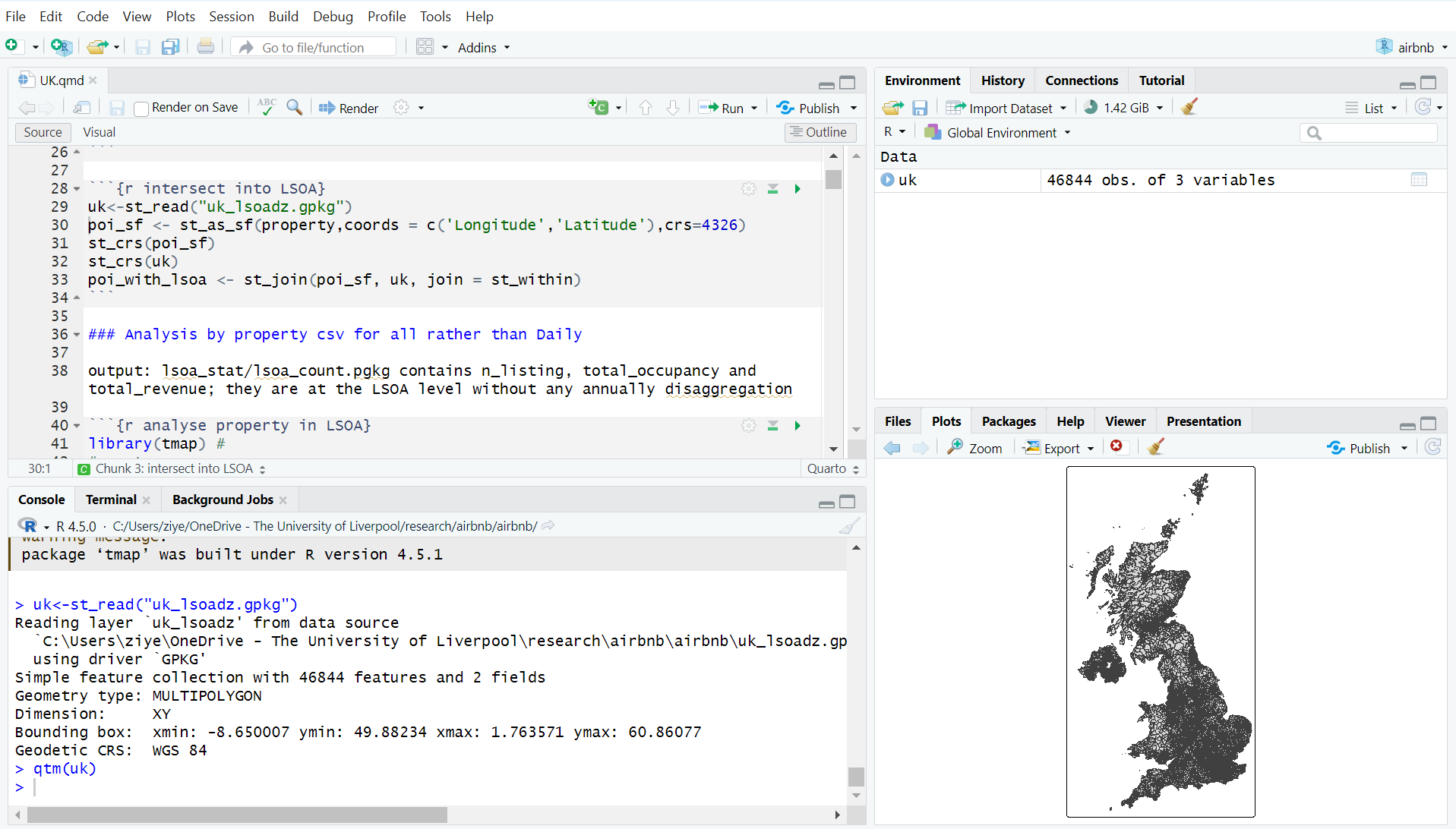The width and height of the screenshot is (1456, 829).
Task: Open the uk data table viewer icon
Action: pos(1418,180)
